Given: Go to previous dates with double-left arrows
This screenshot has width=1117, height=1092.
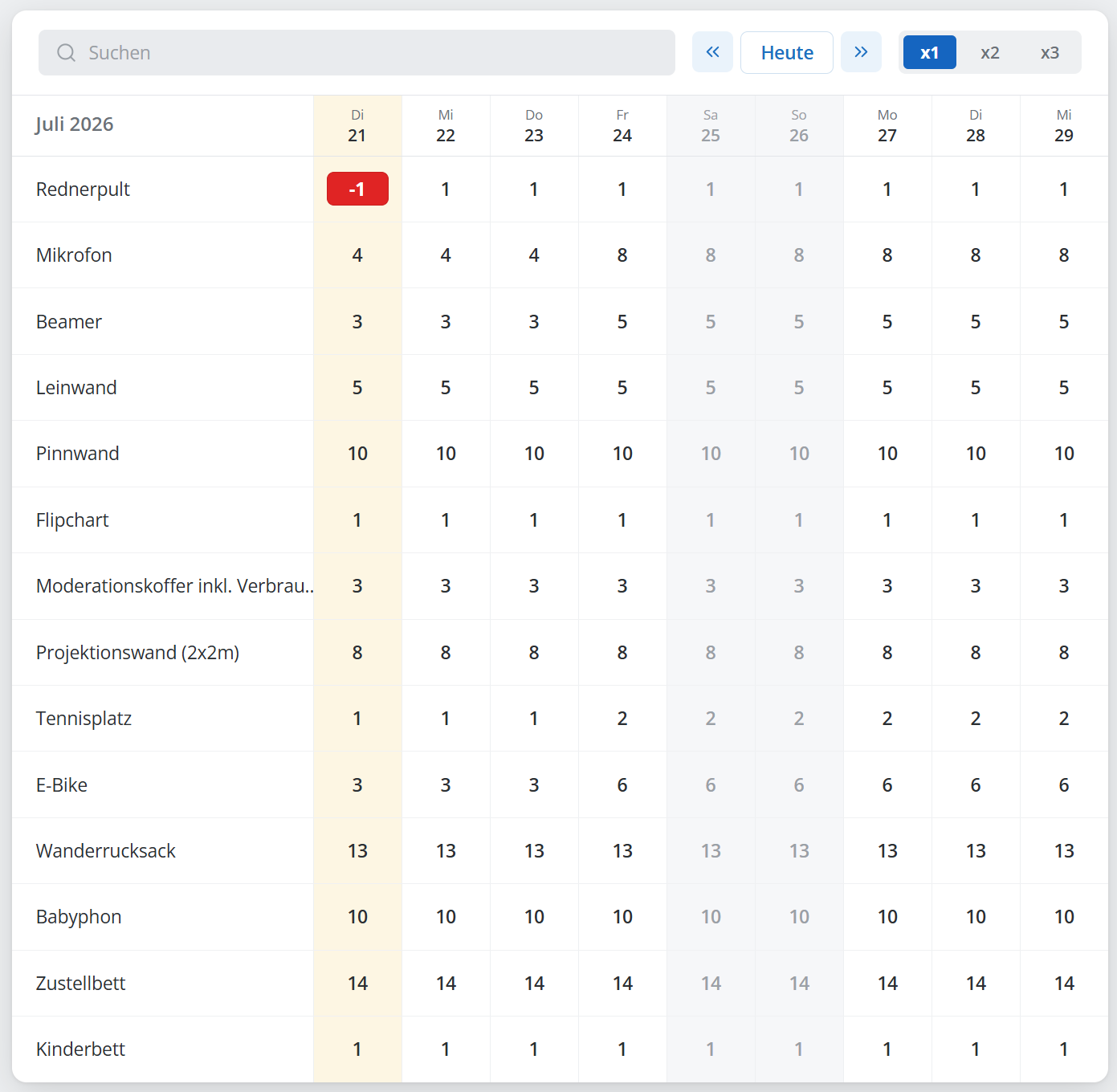Looking at the screenshot, I should coord(712,52).
